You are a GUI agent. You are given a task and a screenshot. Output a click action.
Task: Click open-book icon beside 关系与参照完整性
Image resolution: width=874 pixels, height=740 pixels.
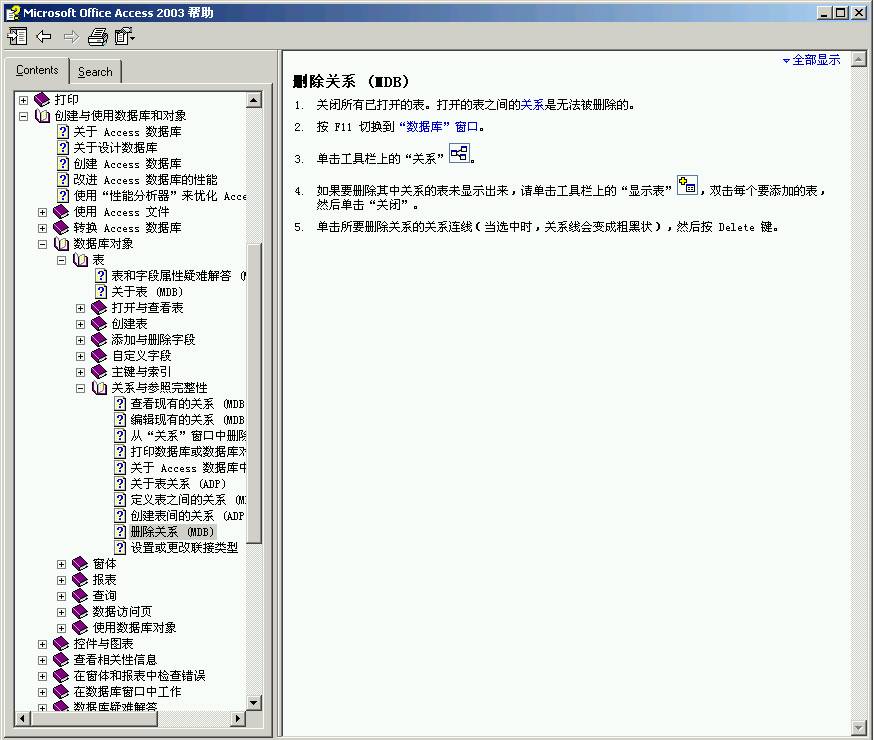pyautogui.click(x=99, y=388)
